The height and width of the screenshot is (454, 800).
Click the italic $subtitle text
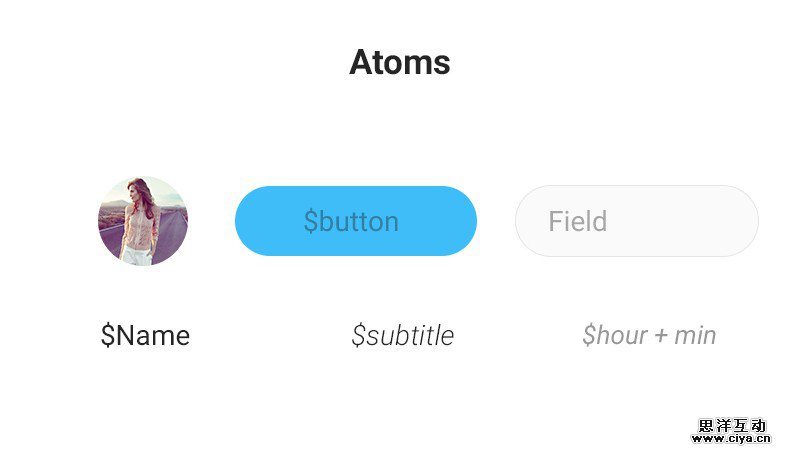[402, 336]
